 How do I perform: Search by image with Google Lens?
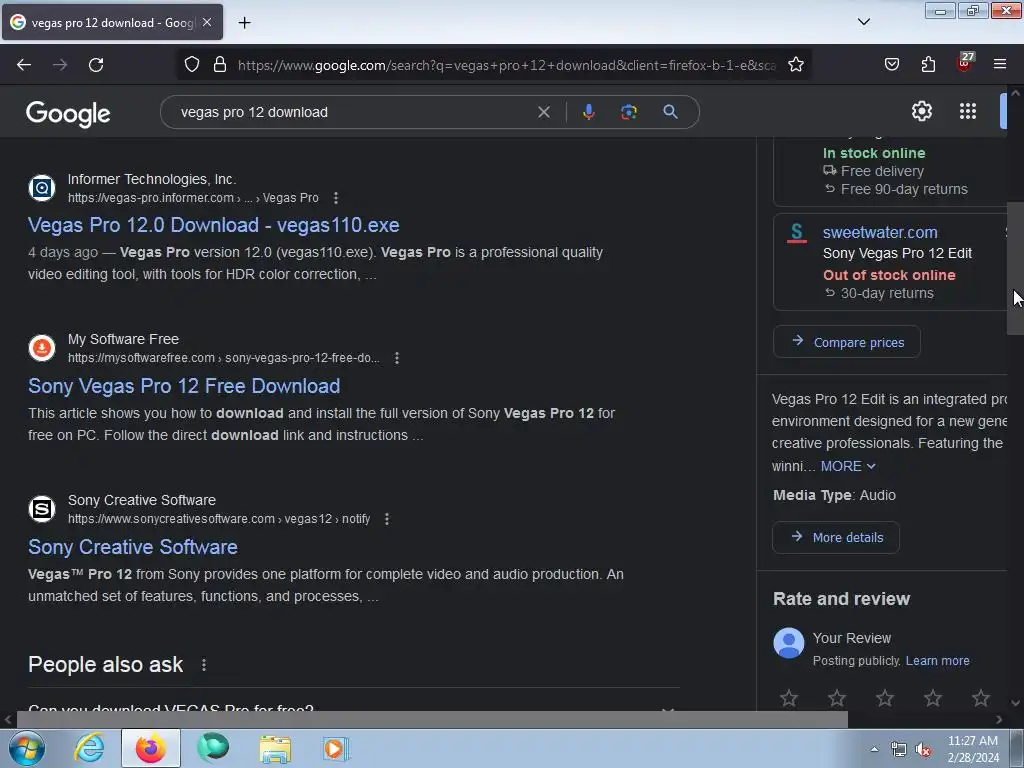coord(628,112)
